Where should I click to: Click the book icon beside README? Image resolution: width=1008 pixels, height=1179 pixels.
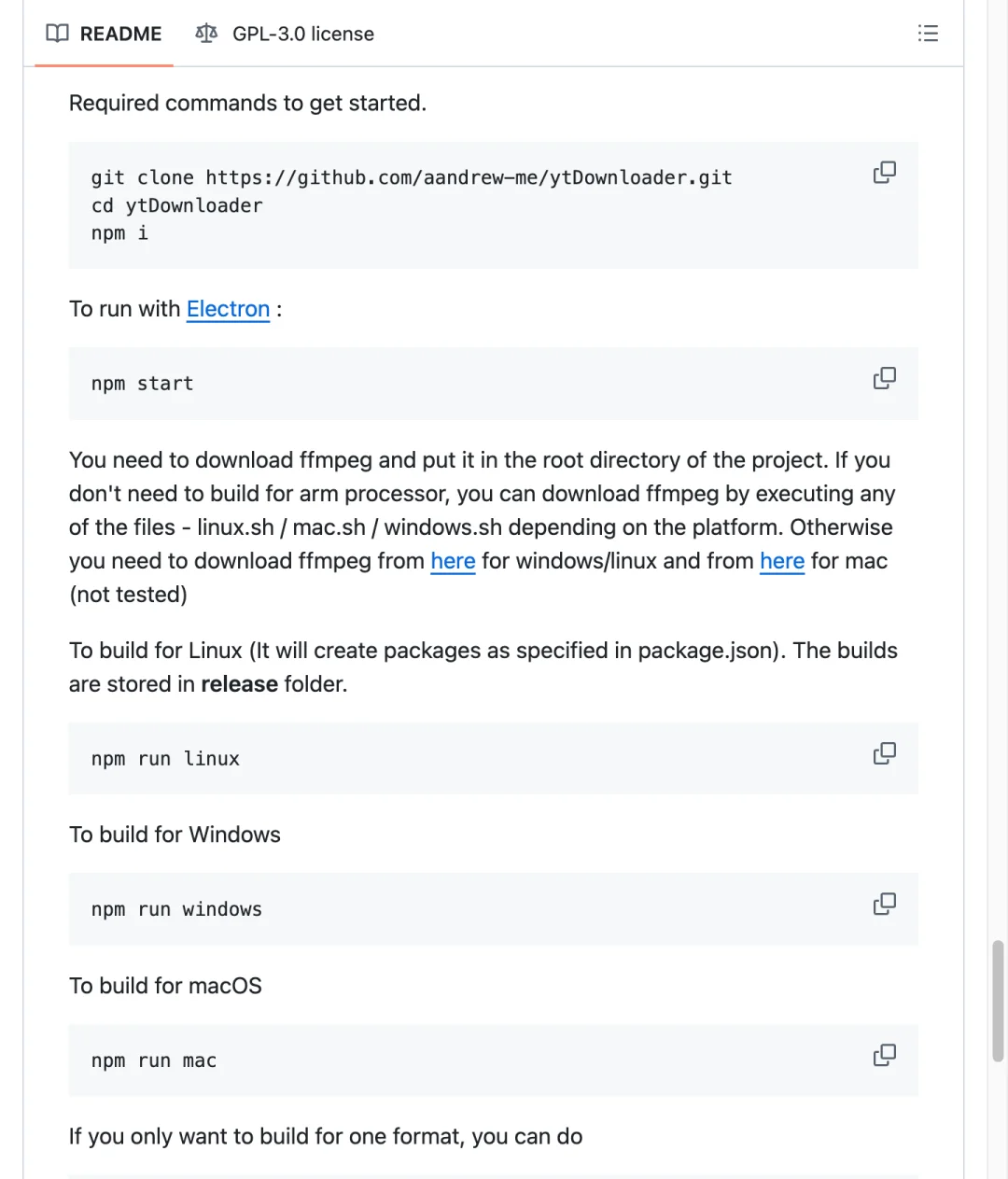(x=57, y=34)
